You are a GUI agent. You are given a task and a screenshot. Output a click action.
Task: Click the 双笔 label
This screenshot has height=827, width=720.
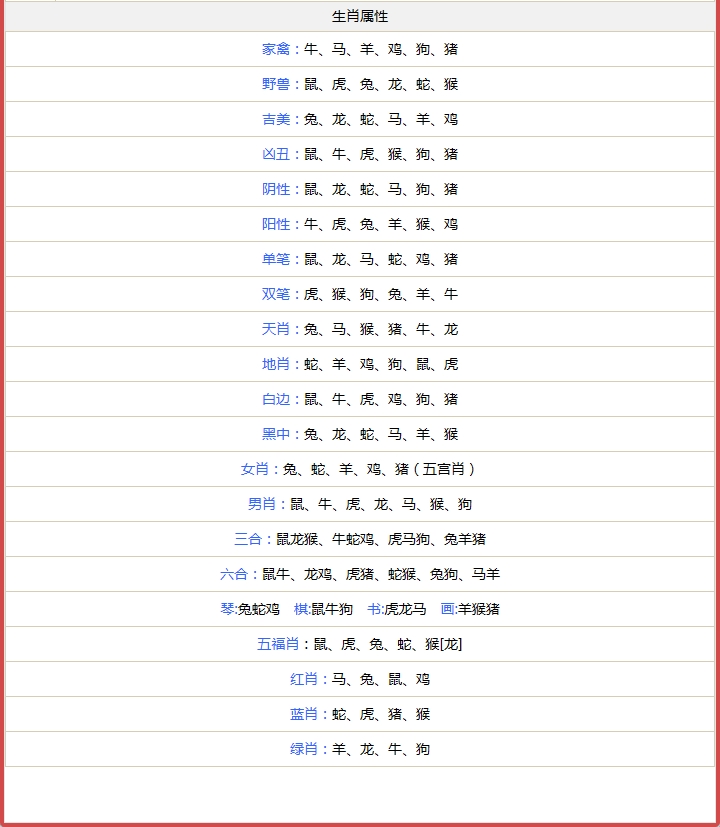(x=276, y=294)
